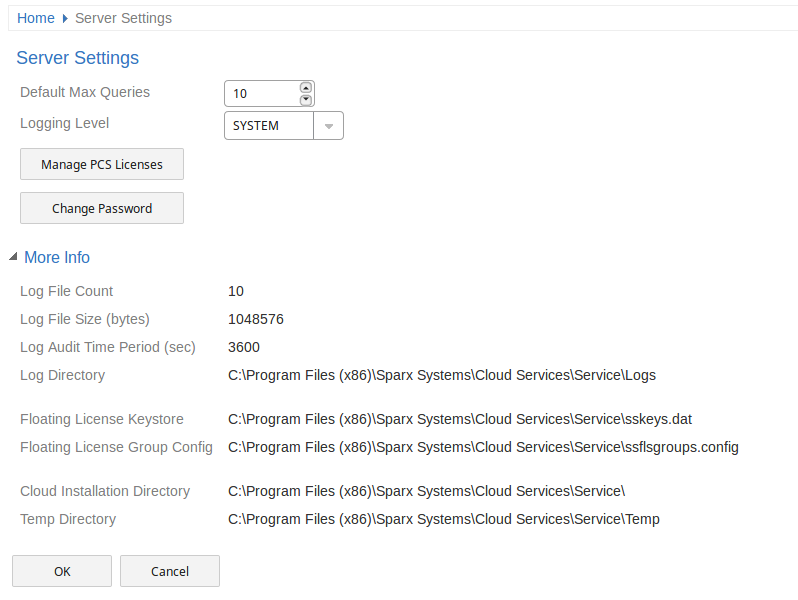Click the Log Directory path text
The width and height of the screenshot is (798, 600).
click(441, 376)
